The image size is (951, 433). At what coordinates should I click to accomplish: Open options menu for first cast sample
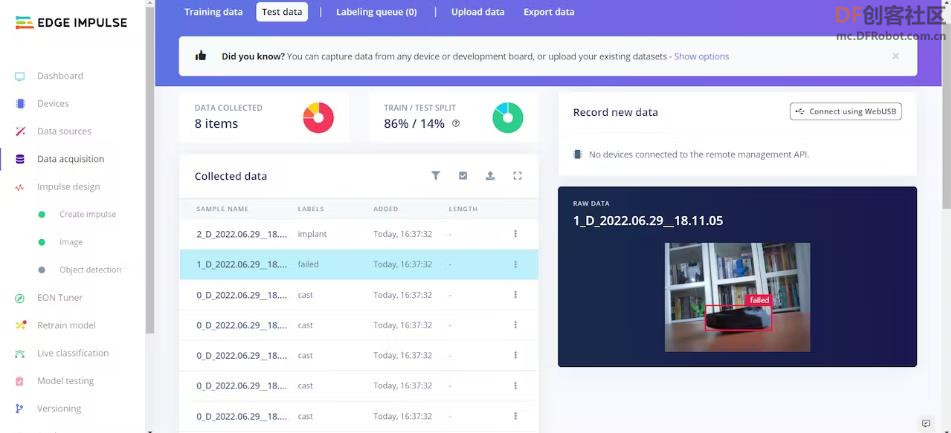(x=516, y=295)
